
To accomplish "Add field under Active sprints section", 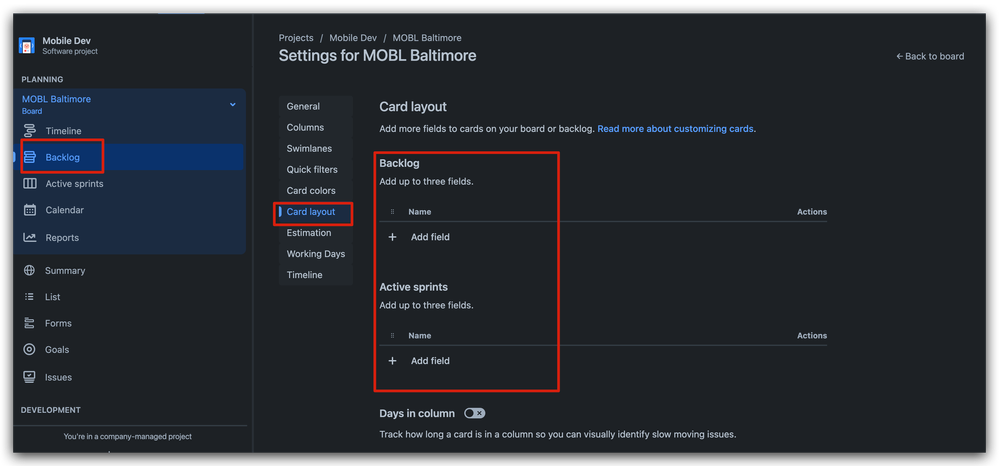I will 419,361.
